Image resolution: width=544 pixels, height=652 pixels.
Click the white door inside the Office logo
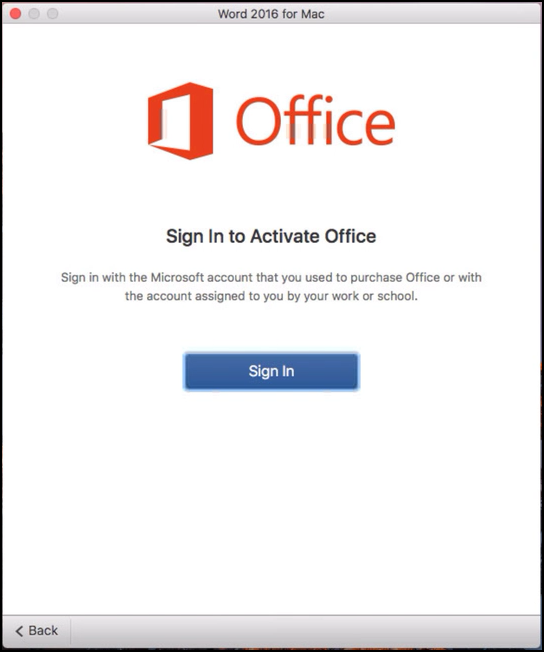pos(176,121)
